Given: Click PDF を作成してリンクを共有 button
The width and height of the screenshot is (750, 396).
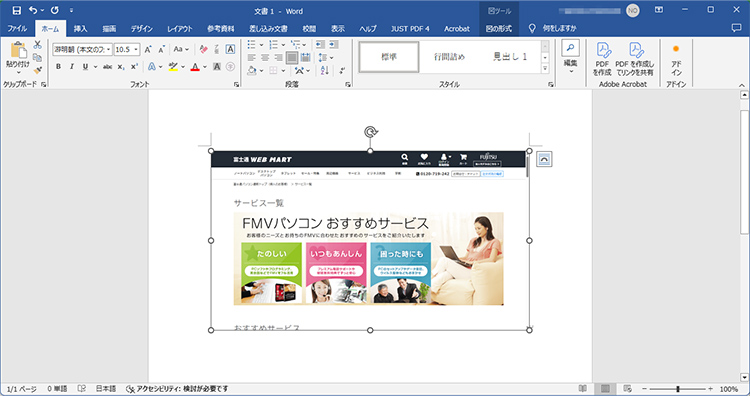Looking at the screenshot, I should (634, 59).
